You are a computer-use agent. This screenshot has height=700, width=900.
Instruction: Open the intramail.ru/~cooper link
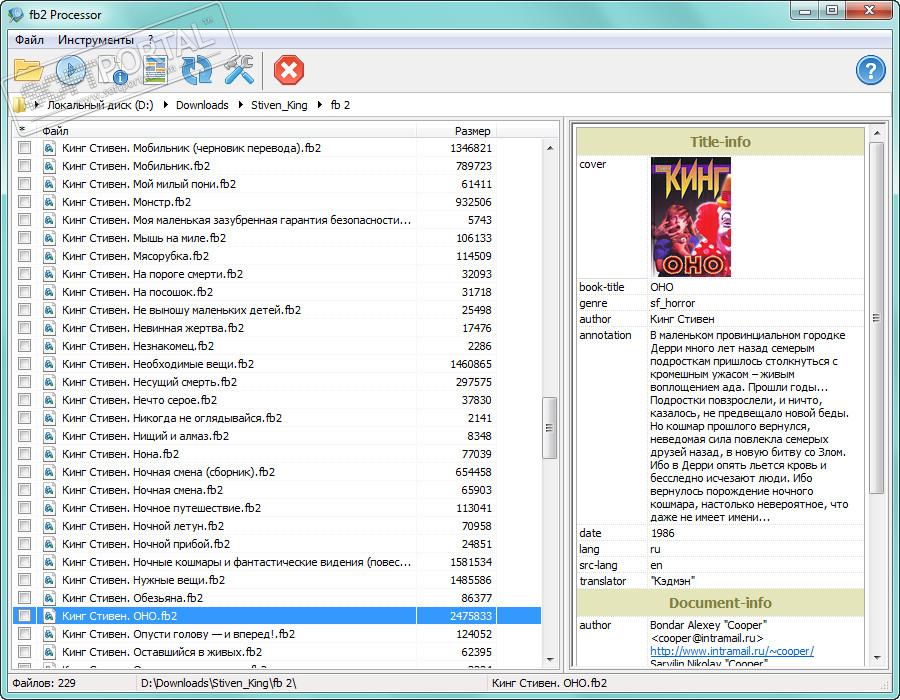point(732,651)
